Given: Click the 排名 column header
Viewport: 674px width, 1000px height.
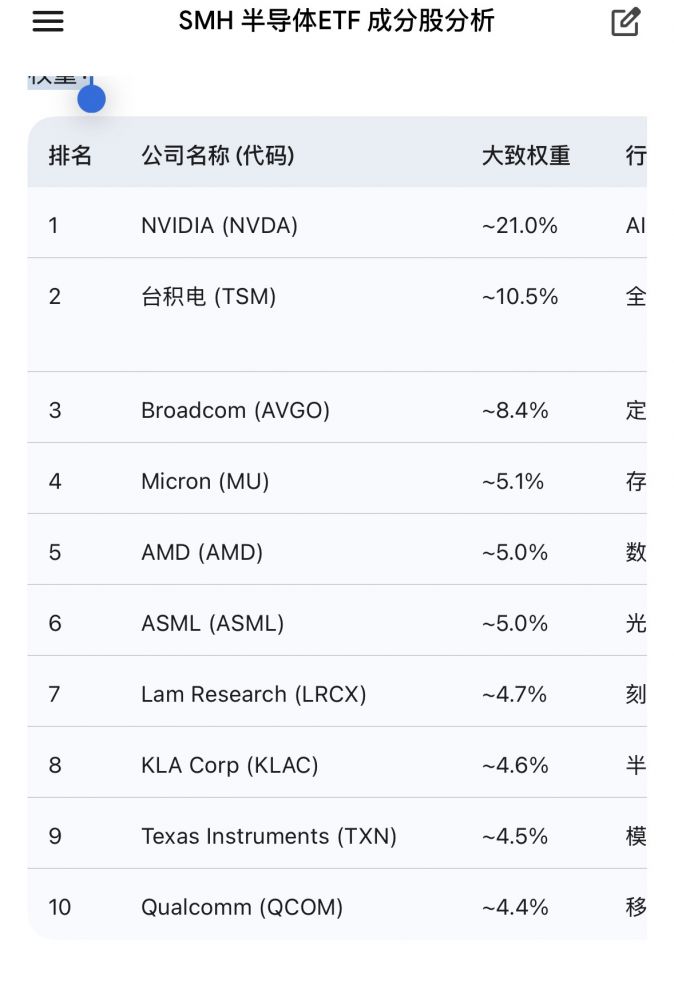Looking at the screenshot, I should (70, 155).
